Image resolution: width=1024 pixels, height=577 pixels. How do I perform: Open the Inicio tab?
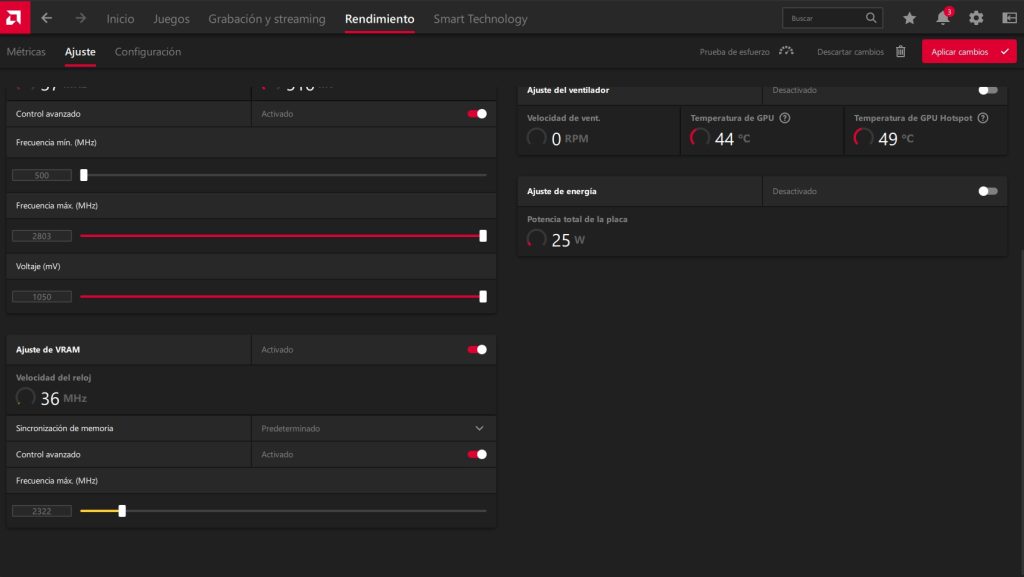click(120, 19)
